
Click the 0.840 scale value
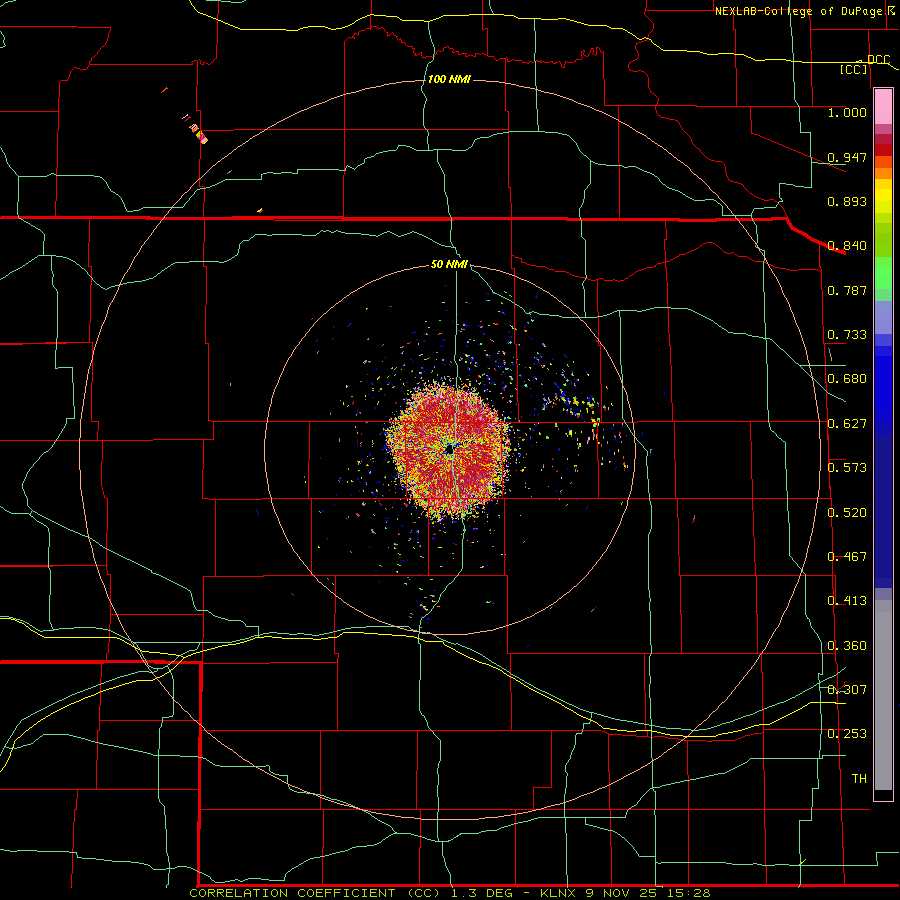click(847, 245)
